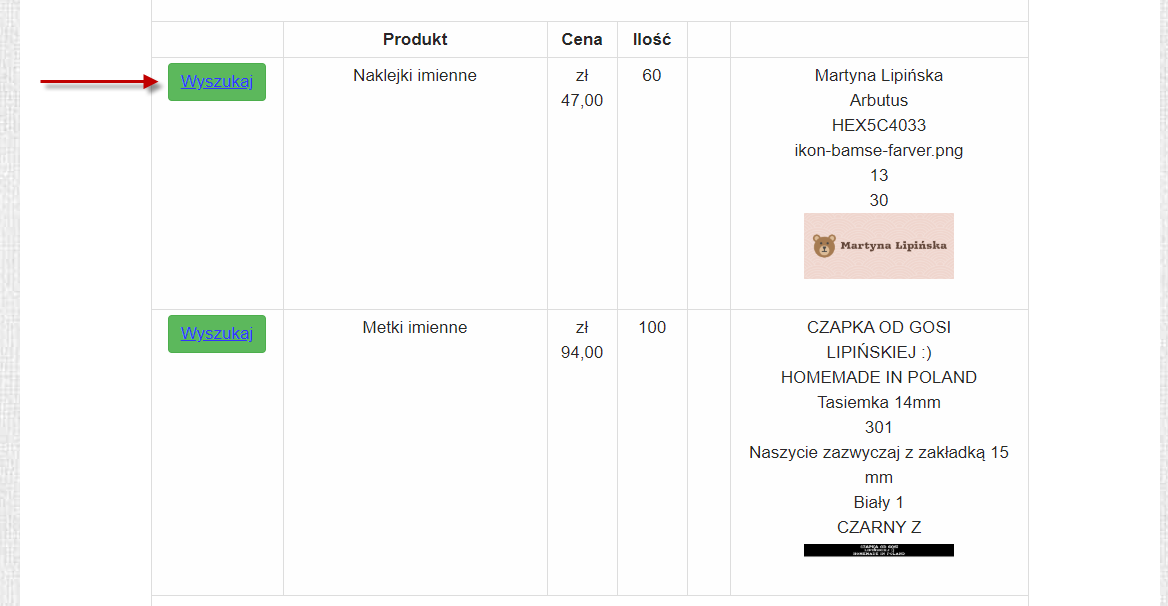
Task: Click the zł 47,00 price cell
Action: pos(582,88)
